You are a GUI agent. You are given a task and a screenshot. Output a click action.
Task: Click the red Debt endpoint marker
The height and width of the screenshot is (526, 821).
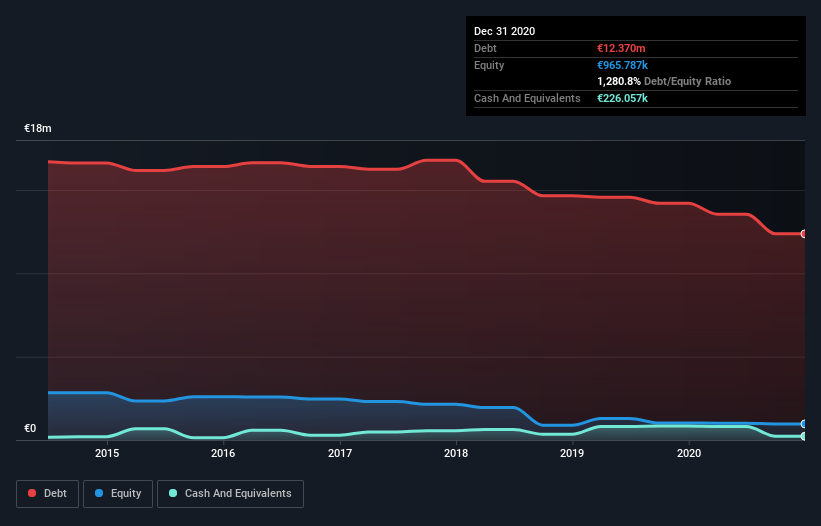click(x=804, y=234)
